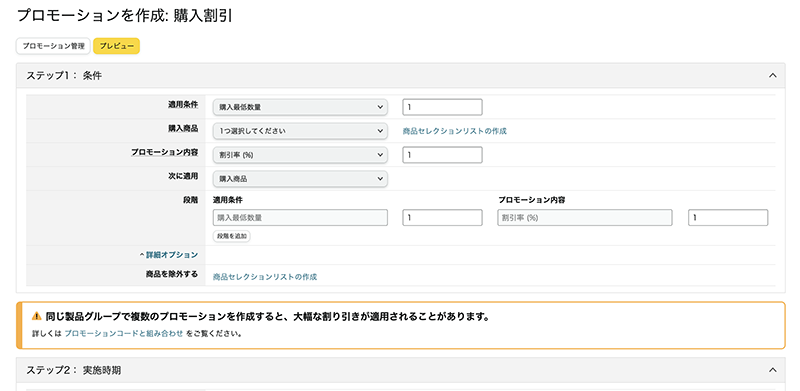Open the 適用条件 購入最低数量 dropdown

click(300, 107)
